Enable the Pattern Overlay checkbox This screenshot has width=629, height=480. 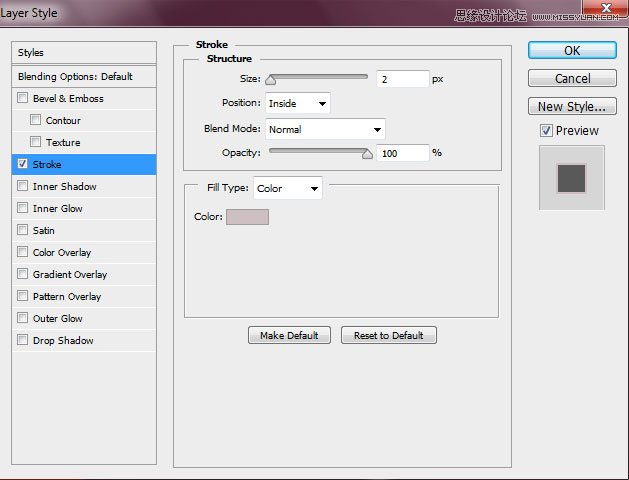(22, 296)
